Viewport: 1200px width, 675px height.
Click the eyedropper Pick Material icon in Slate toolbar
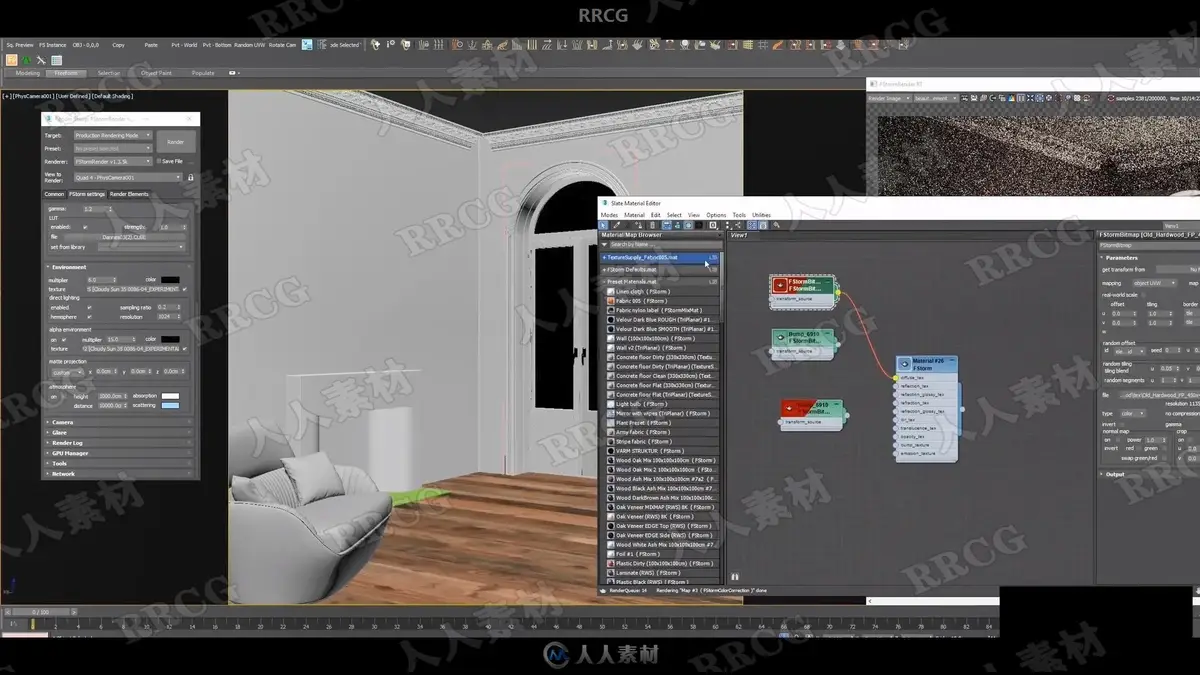[x=616, y=225]
